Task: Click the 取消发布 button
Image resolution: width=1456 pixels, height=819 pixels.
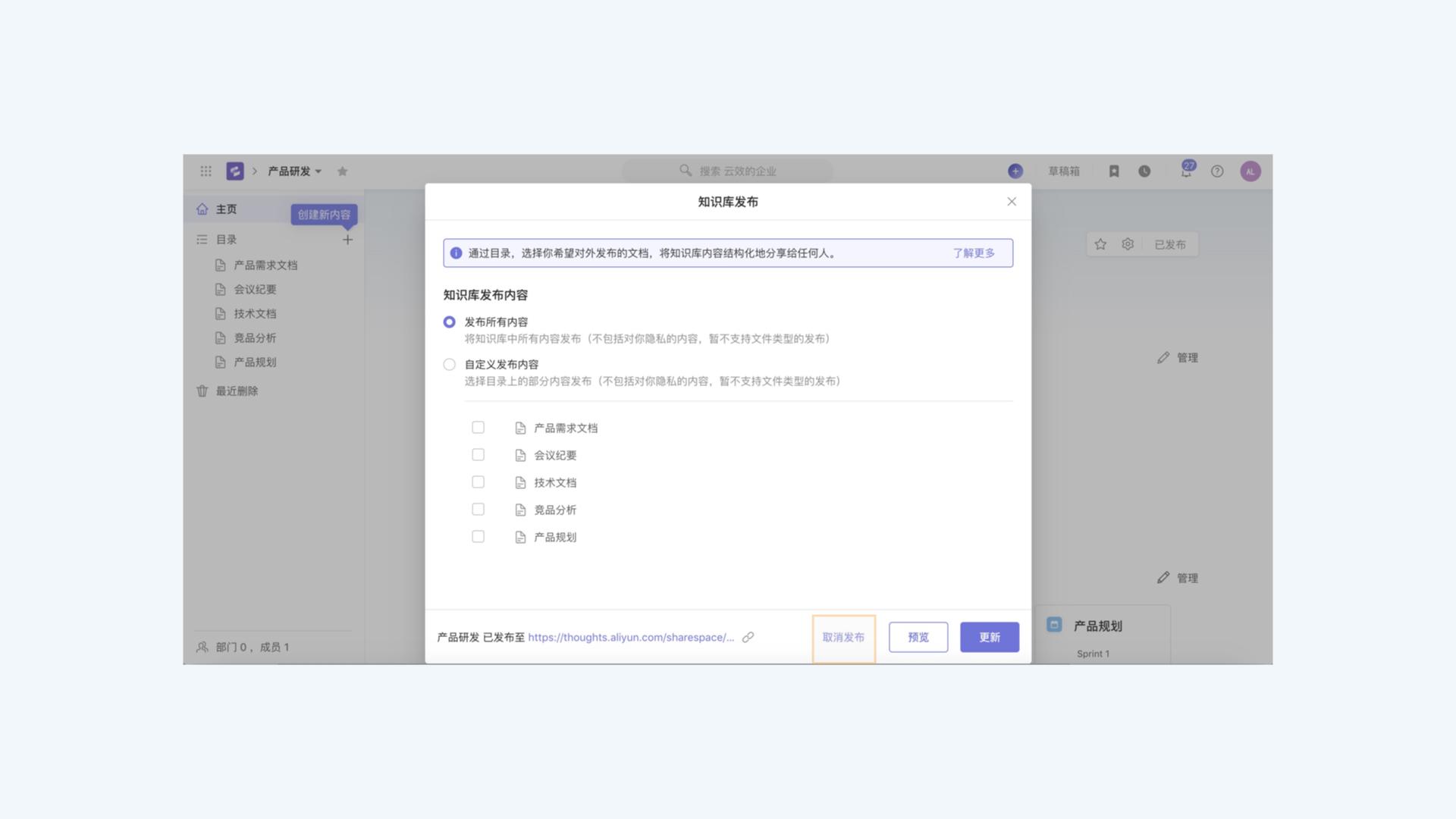Action: click(x=843, y=638)
